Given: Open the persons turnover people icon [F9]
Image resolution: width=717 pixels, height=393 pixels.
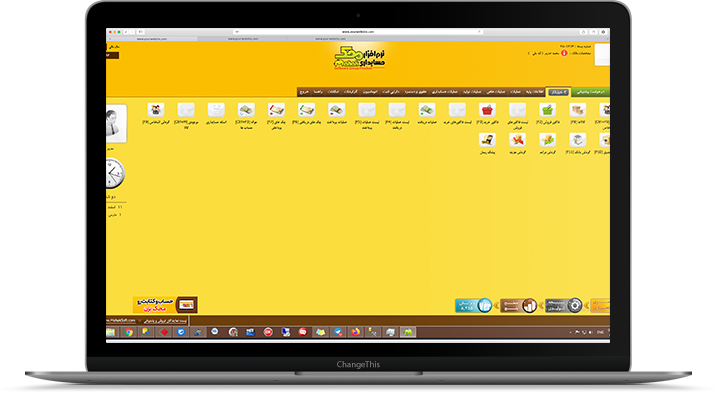Looking at the screenshot, I should 156,110.
